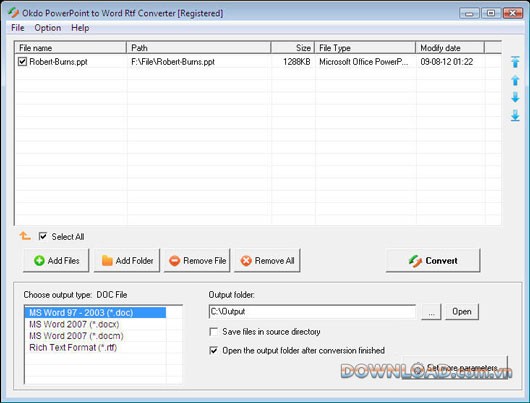Sort by the Modify date column header

(x=450, y=48)
